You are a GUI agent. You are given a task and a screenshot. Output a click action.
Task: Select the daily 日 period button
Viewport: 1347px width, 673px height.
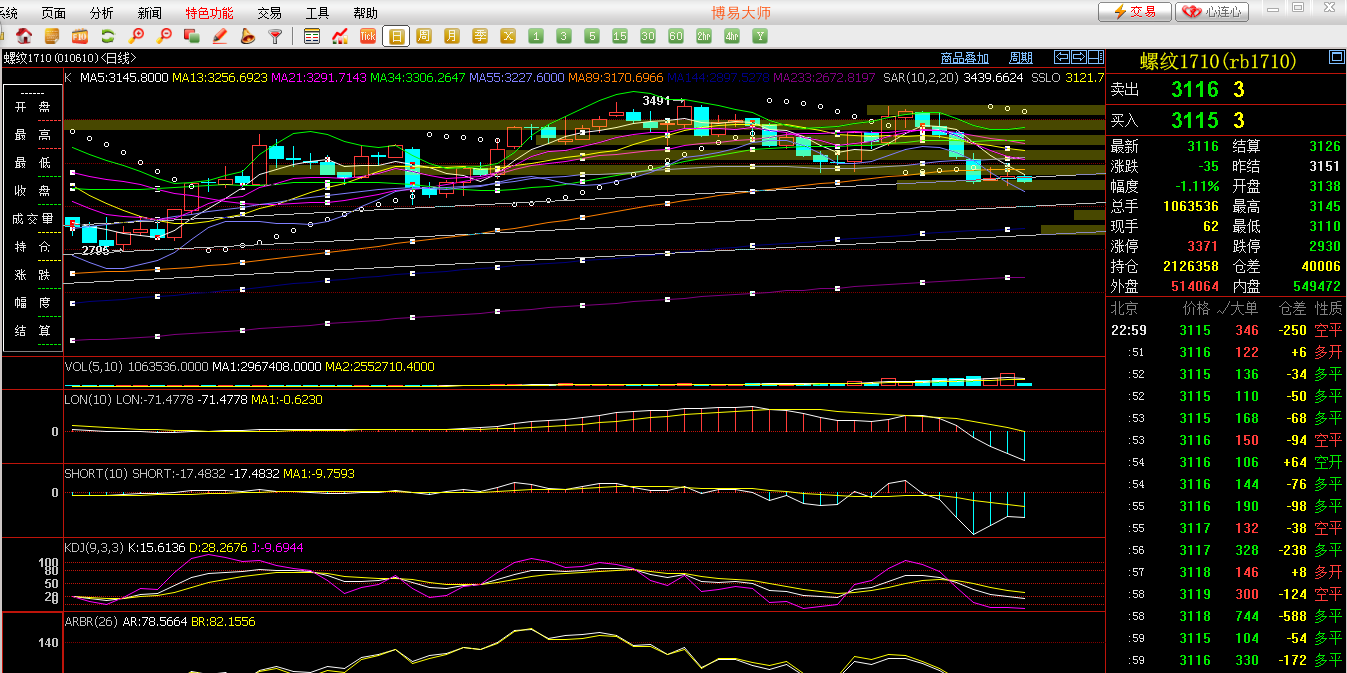click(396, 36)
